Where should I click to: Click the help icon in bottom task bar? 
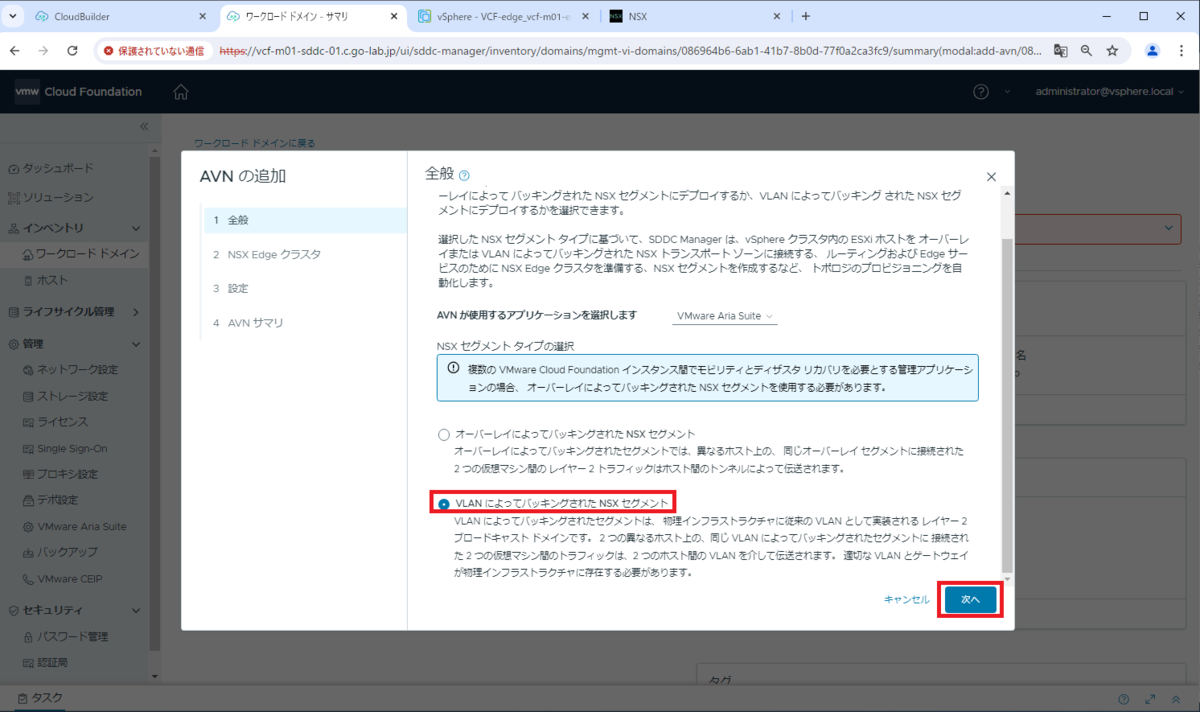tap(1124, 699)
